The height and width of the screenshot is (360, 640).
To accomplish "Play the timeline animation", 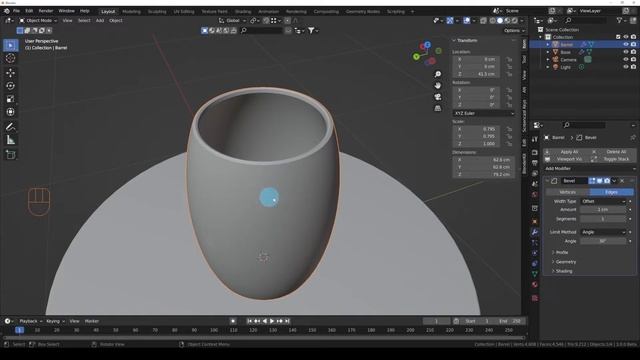I will click(x=272, y=322).
